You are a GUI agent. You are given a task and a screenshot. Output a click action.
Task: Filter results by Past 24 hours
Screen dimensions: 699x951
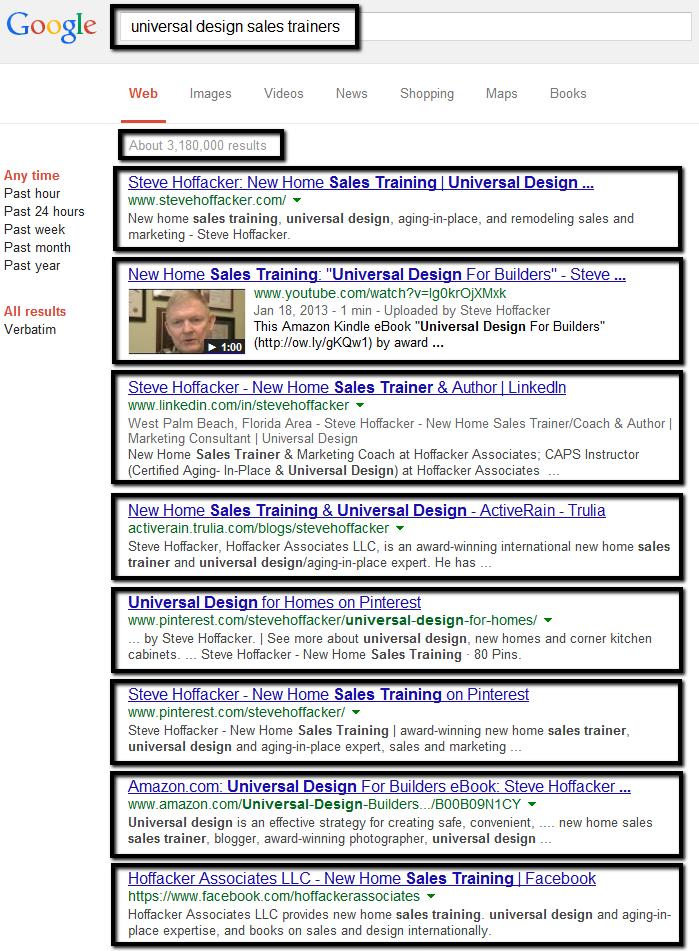pyautogui.click(x=44, y=212)
